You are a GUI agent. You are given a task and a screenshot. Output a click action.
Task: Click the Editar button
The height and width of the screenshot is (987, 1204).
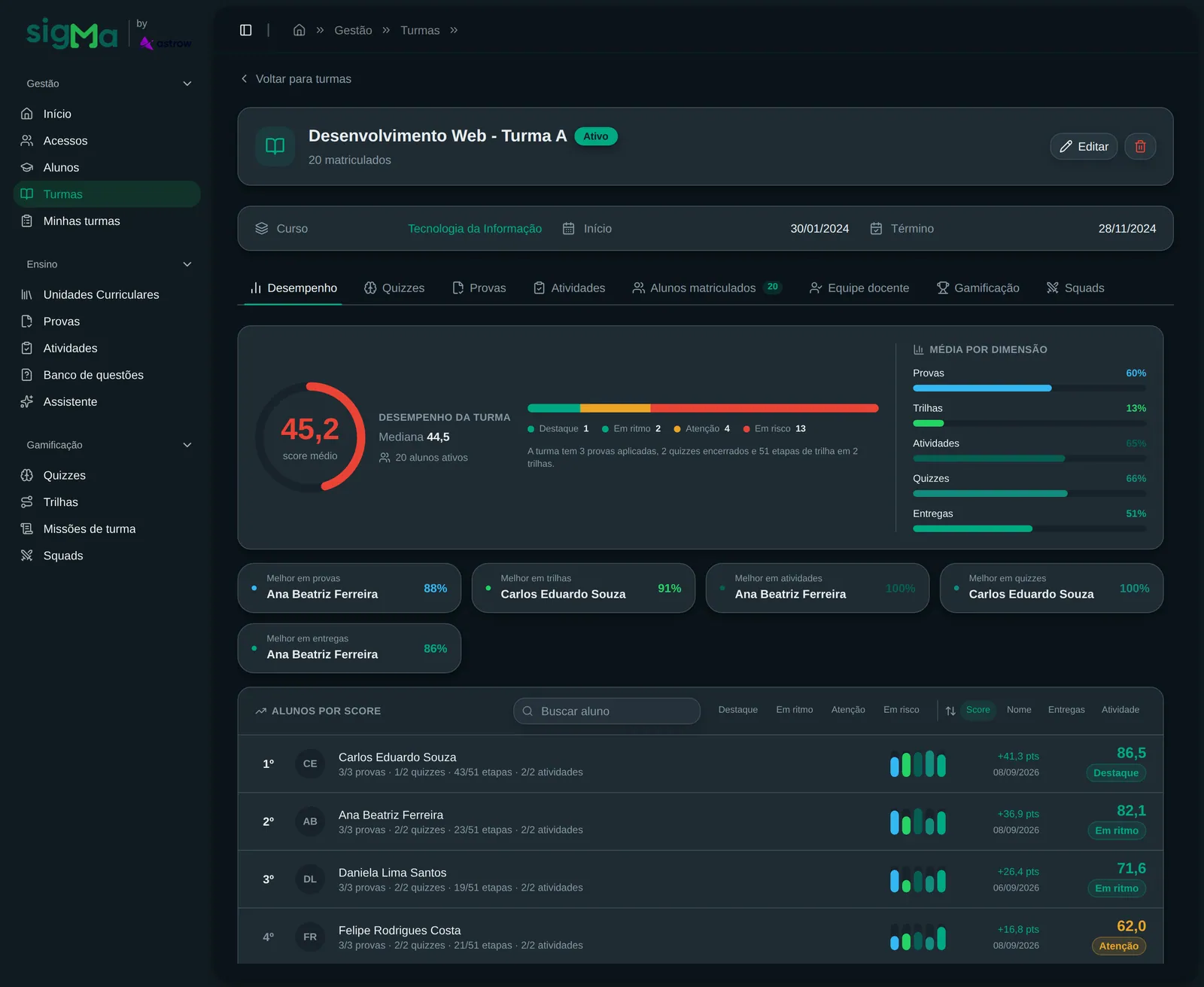tap(1084, 146)
